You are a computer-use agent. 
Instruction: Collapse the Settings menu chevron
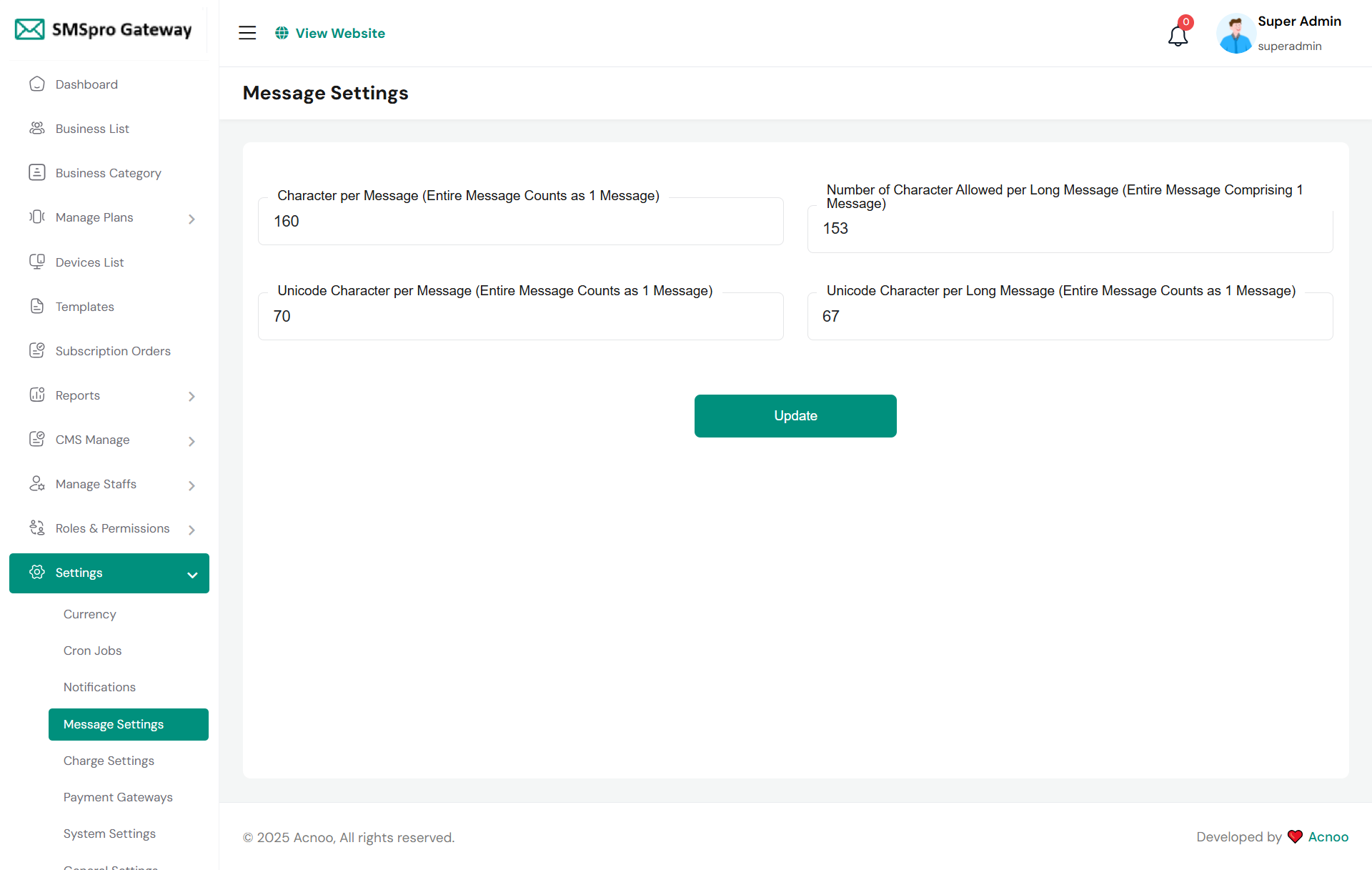[x=192, y=574]
